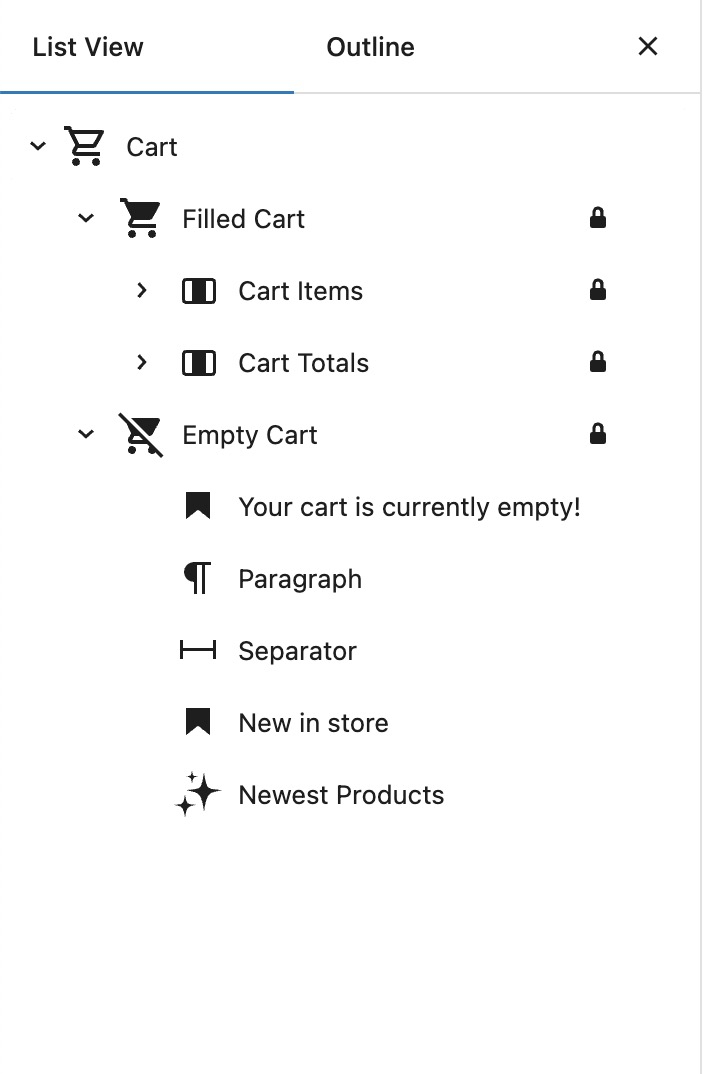Select the Newest Products block label

click(x=341, y=795)
